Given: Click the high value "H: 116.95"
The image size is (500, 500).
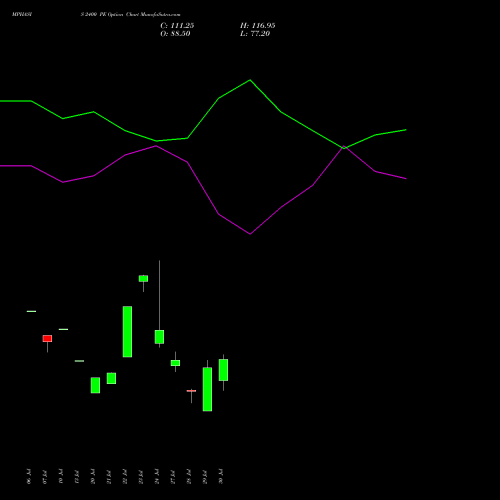Looking at the screenshot, I should (x=258, y=26).
